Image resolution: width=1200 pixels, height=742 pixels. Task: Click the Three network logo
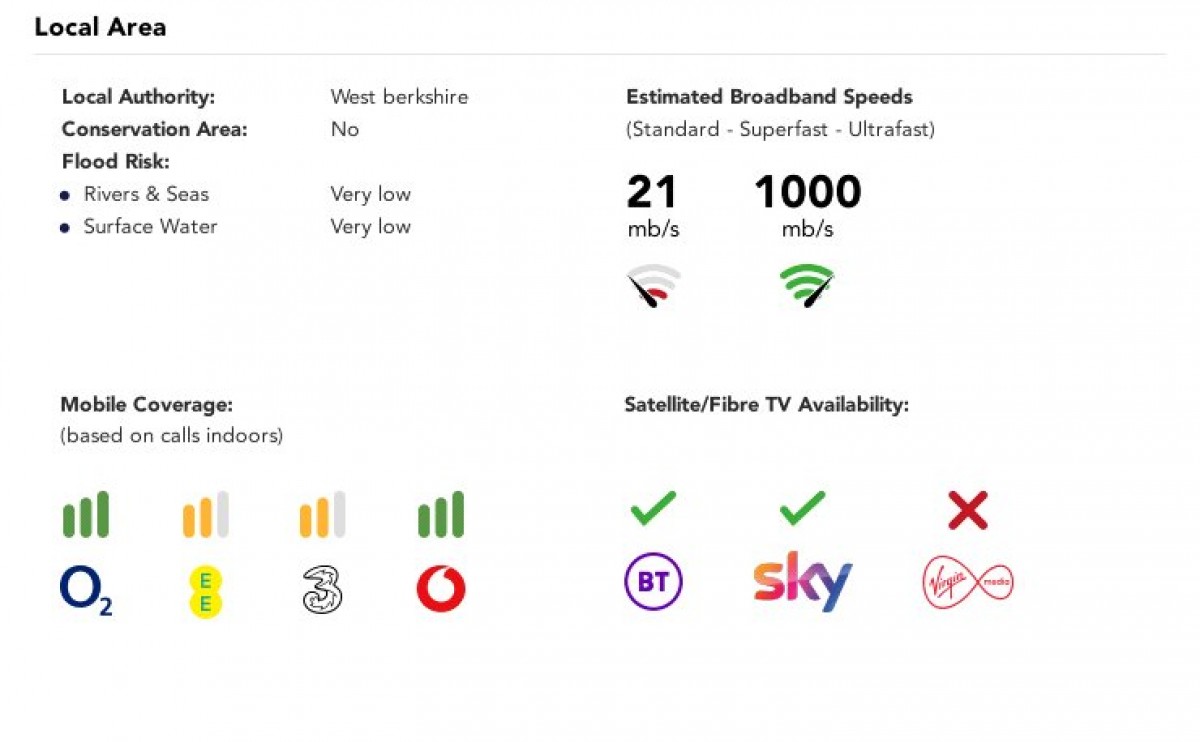click(322, 590)
